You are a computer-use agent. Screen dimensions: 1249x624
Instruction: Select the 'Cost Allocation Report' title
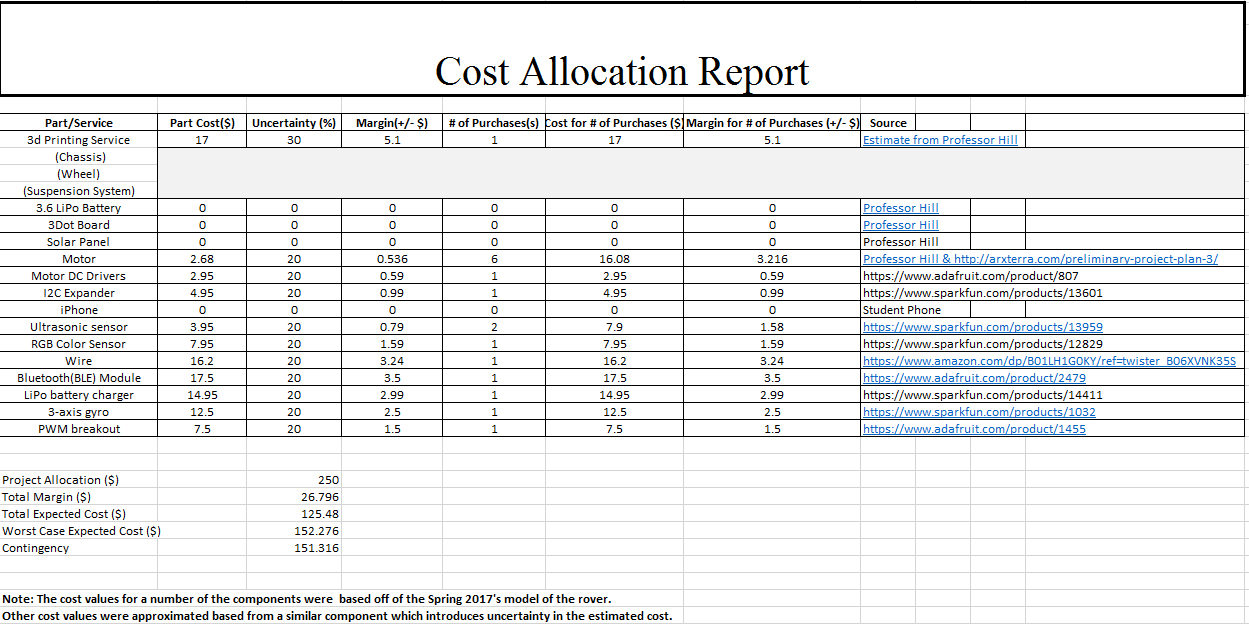click(622, 71)
